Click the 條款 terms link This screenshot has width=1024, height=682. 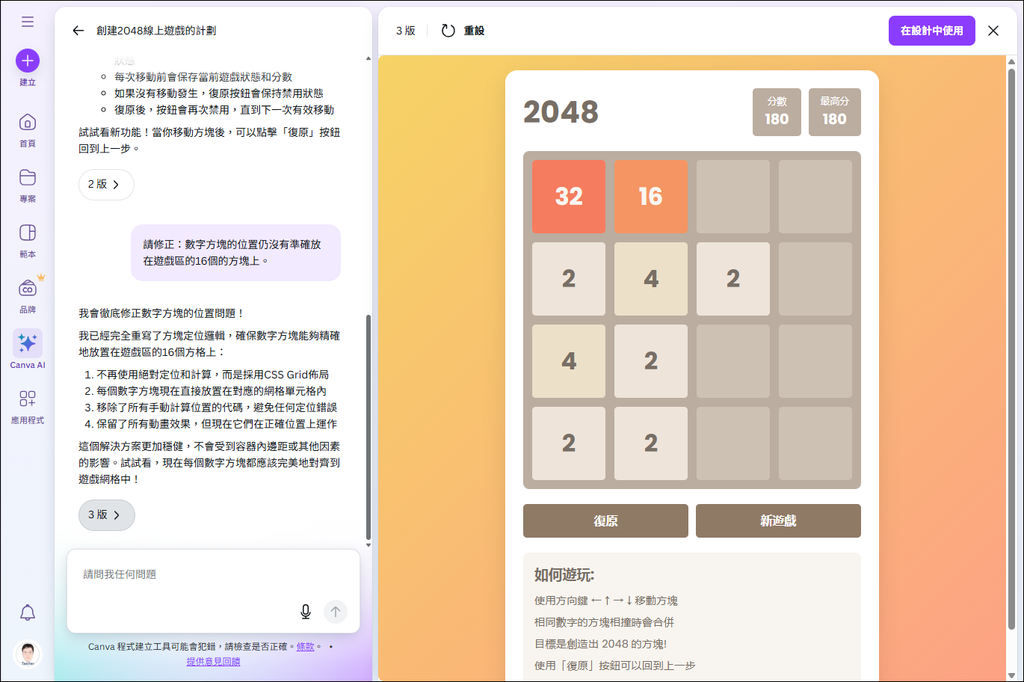coord(305,647)
